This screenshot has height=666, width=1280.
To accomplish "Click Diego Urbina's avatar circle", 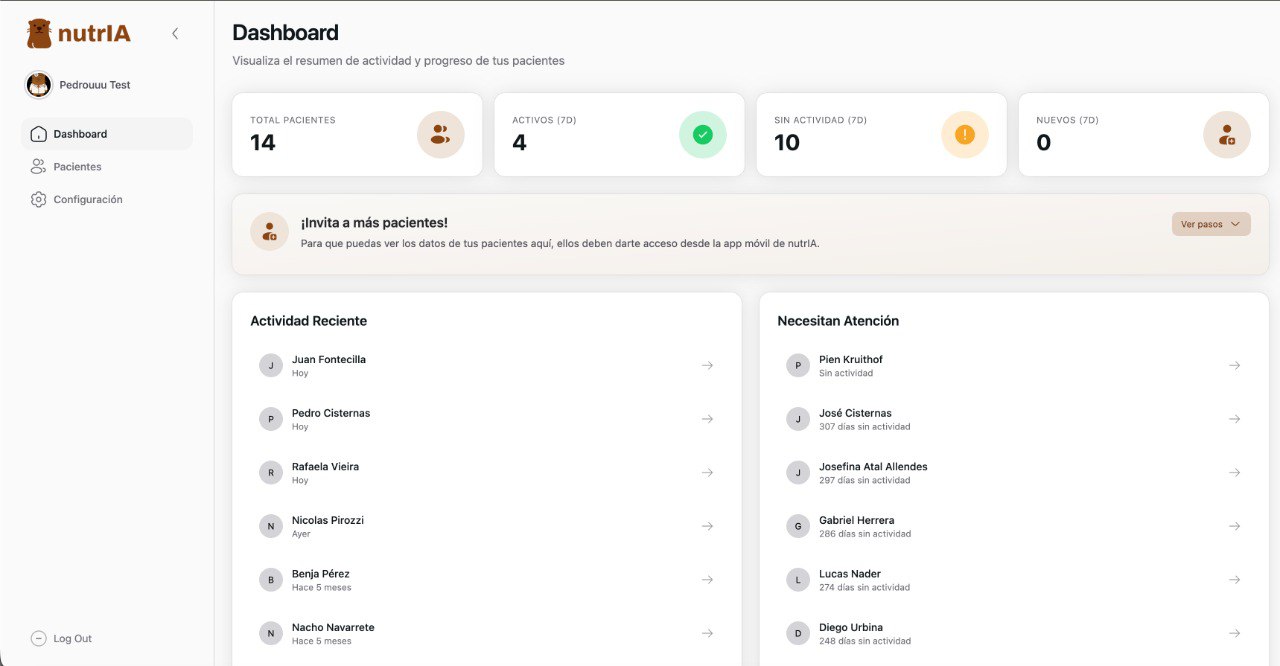I will pos(797,633).
